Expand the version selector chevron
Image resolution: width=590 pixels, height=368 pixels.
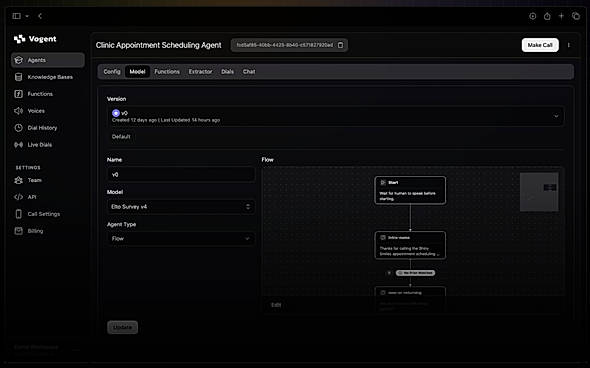point(556,116)
